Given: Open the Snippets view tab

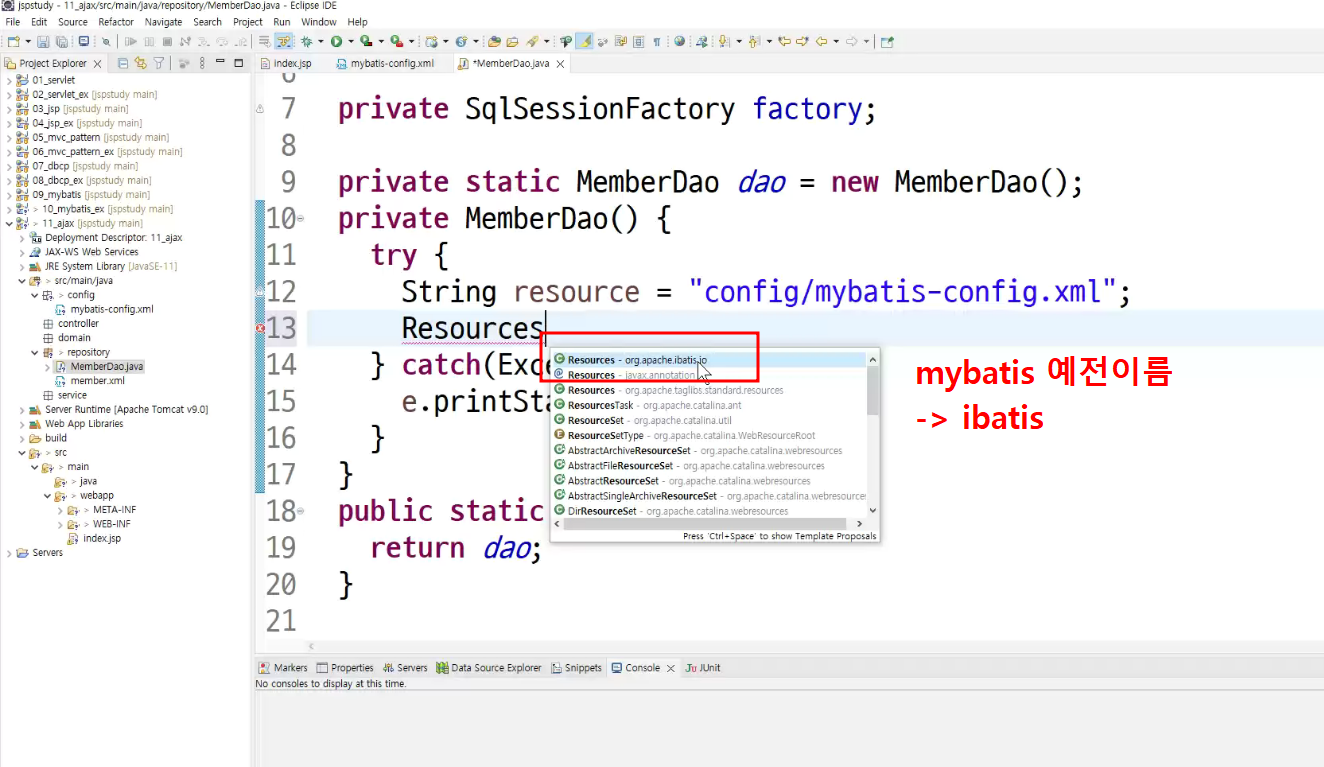Looking at the screenshot, I should point(577,668).
